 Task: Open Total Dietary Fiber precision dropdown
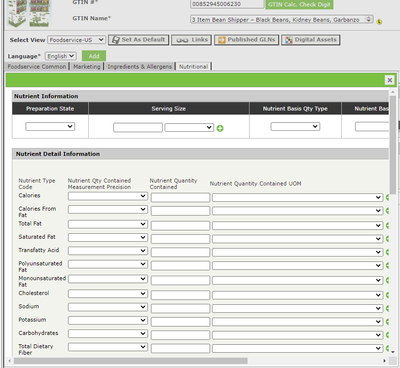[108, 347]
